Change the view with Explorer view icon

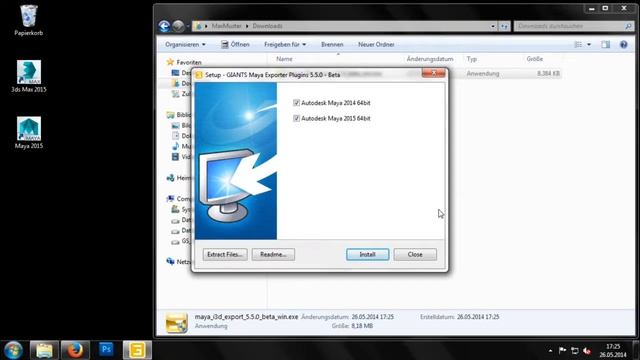point(578,44)
